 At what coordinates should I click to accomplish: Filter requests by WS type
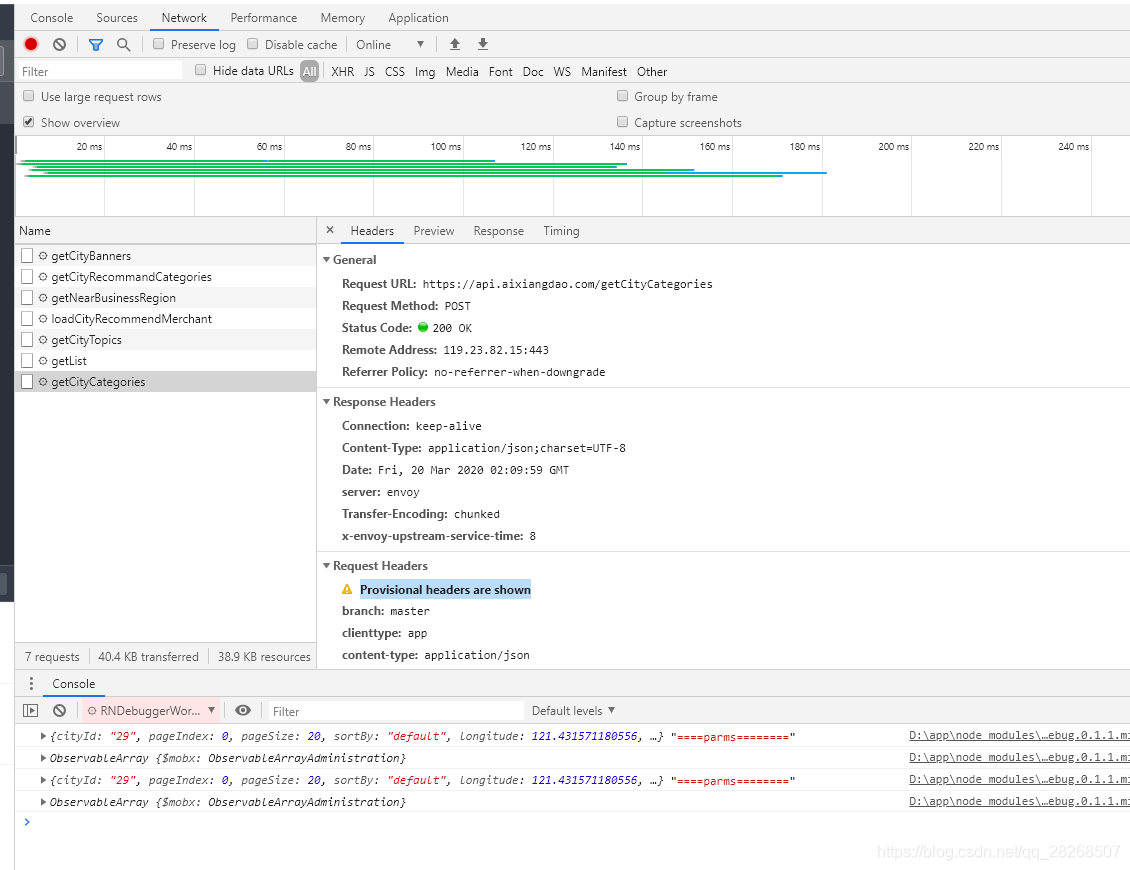[x=562, y=71]
